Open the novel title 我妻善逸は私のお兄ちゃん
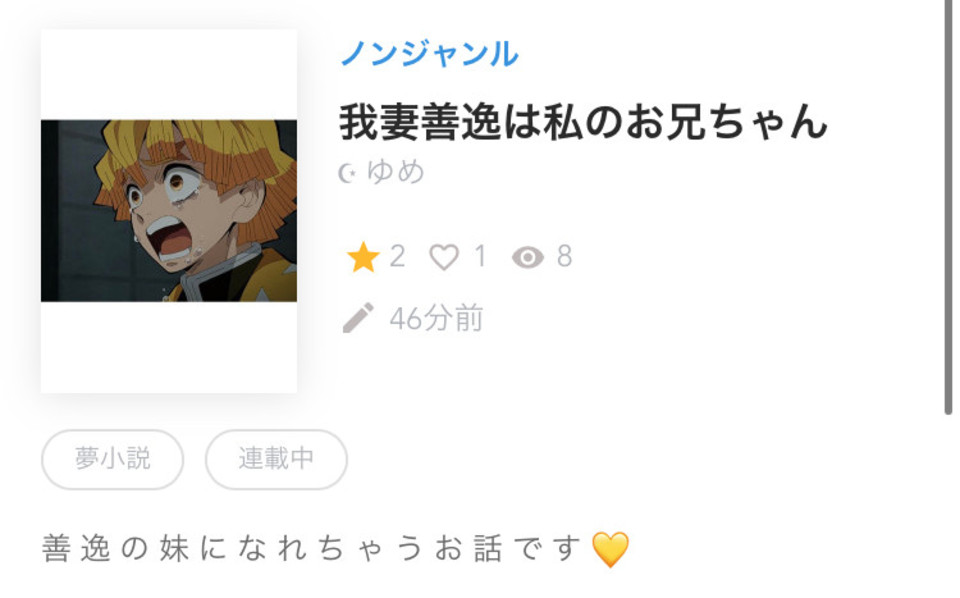Screen dimensions: 960x598 coord(583,122)
